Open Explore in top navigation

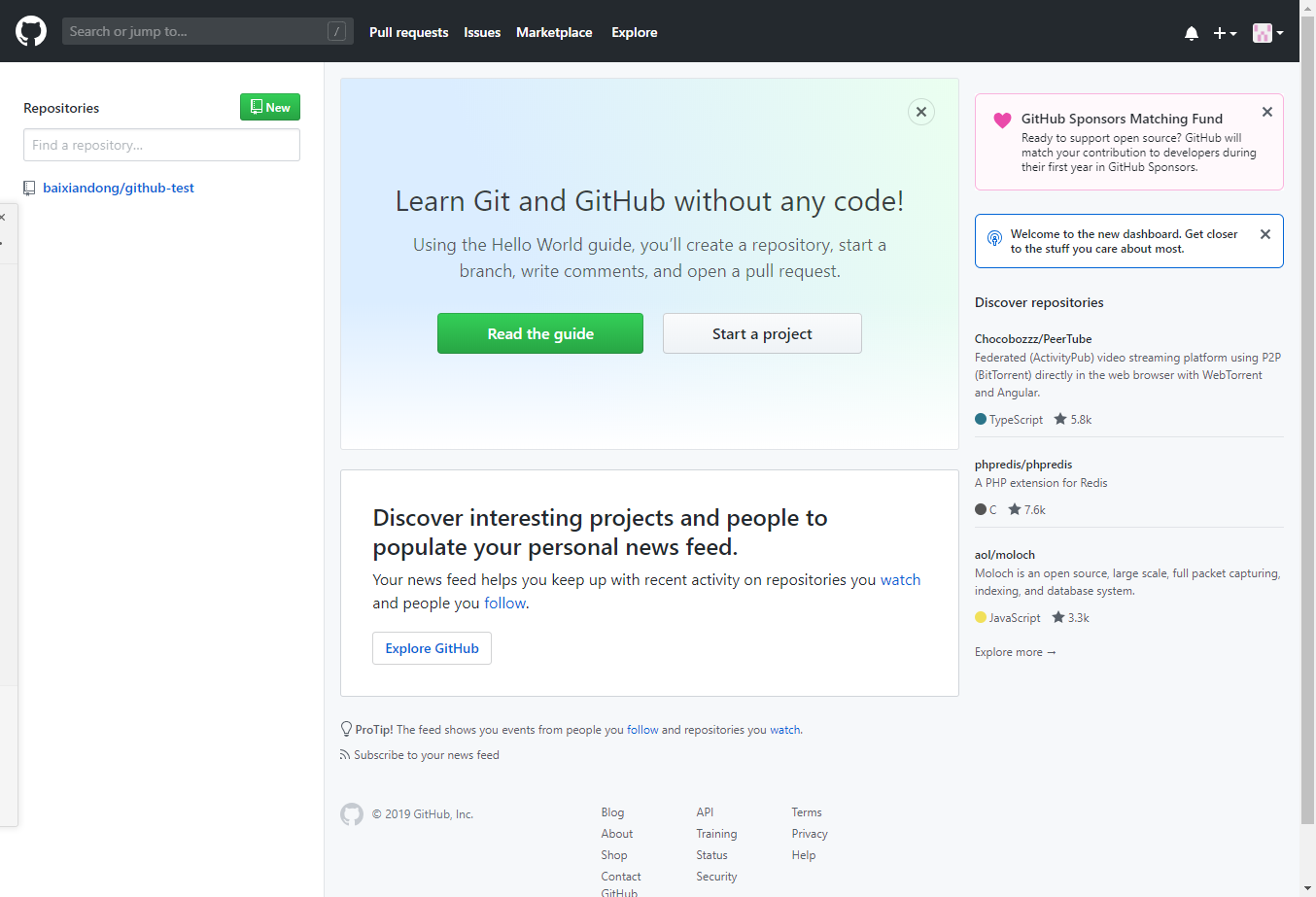coord(635,32)
